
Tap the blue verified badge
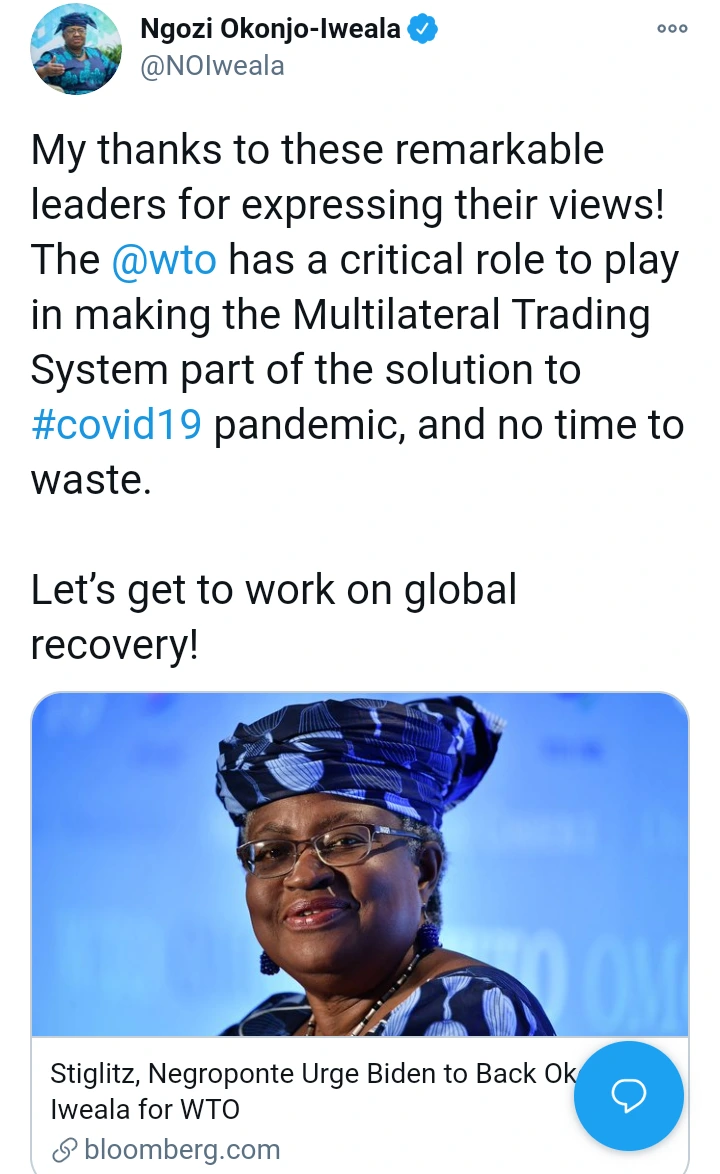pyautogui.click(x=422, y=29)
